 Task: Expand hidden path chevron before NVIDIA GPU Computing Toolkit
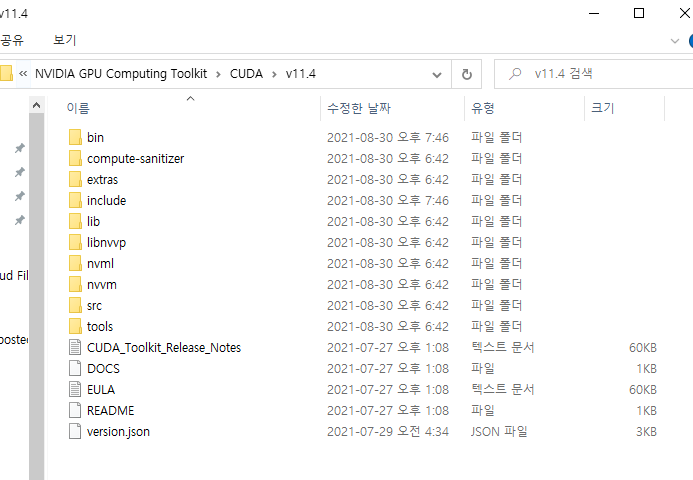(x=23, y=74)
